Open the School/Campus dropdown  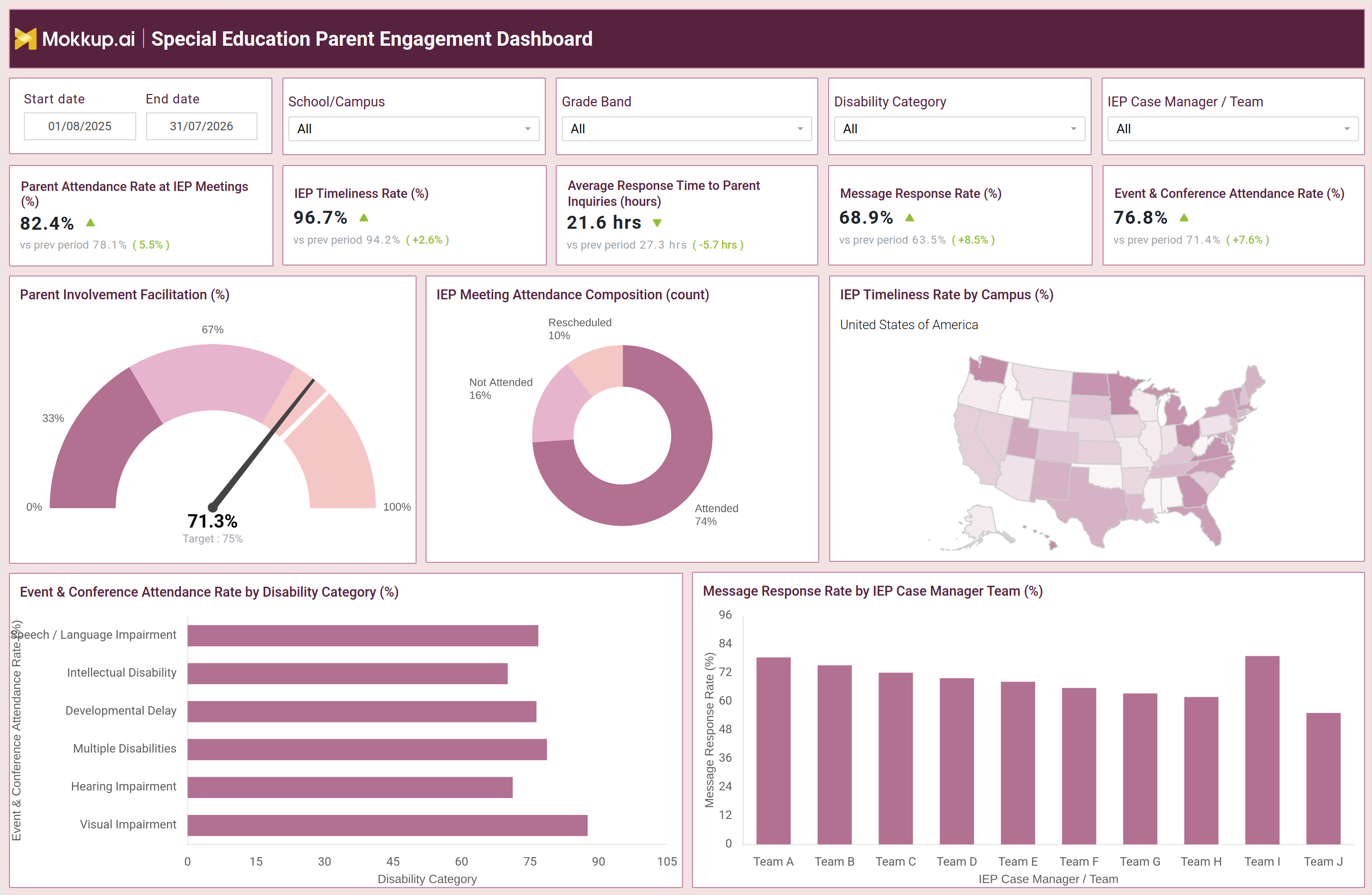pos(413,129)
